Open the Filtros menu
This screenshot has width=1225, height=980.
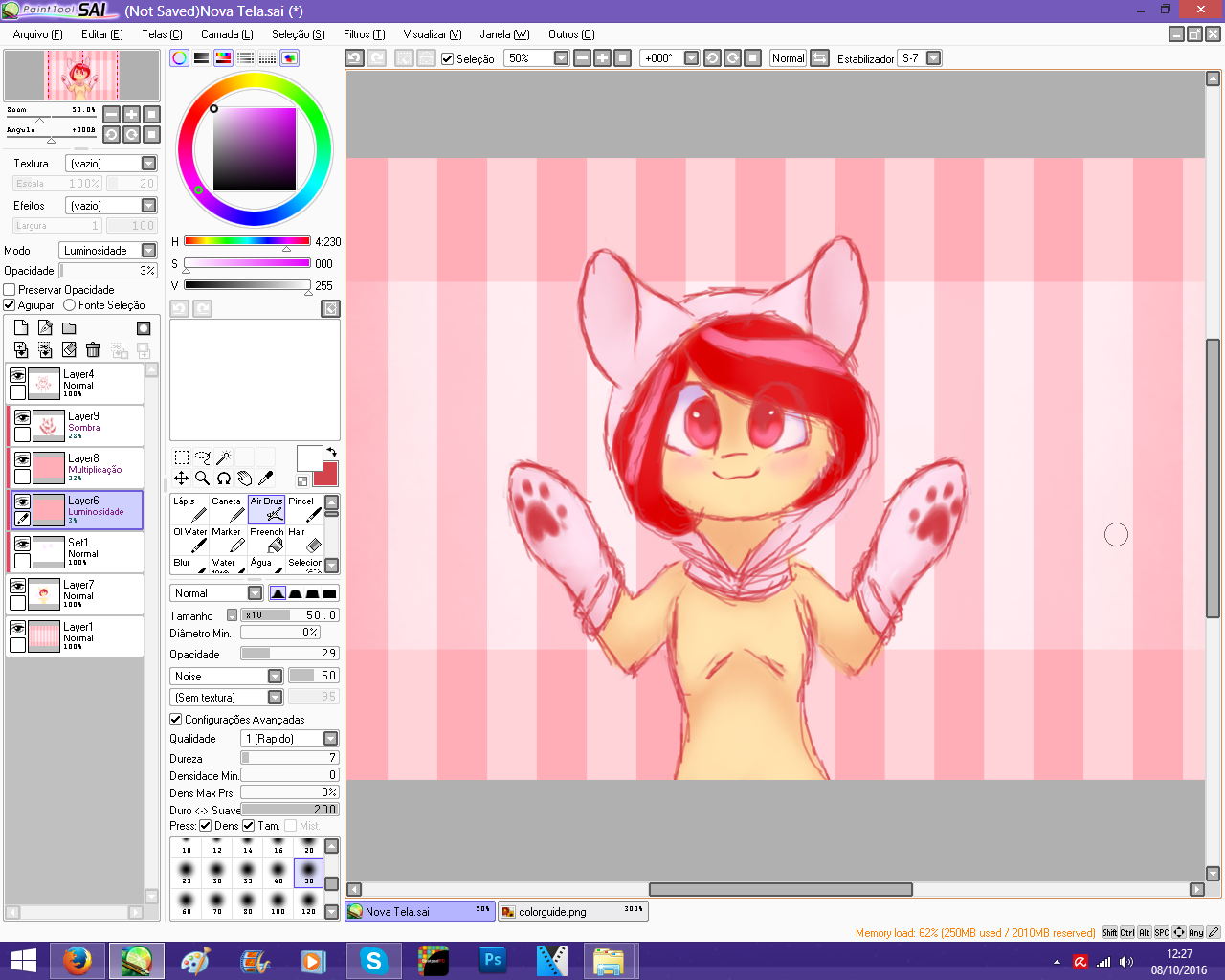pyautogui.click(x=364, y=34)
